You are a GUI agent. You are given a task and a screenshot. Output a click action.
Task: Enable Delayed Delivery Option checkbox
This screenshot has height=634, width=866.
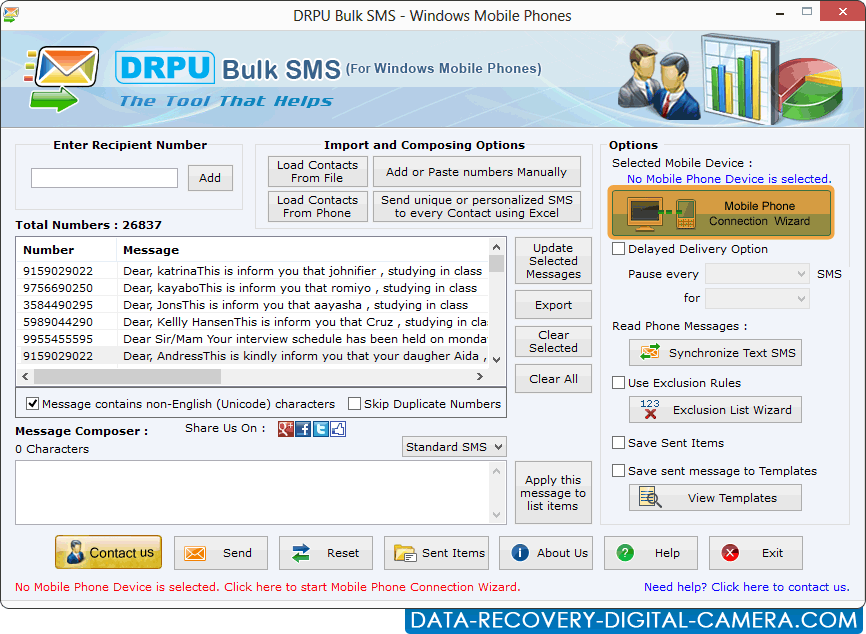[x=618, y=249]
